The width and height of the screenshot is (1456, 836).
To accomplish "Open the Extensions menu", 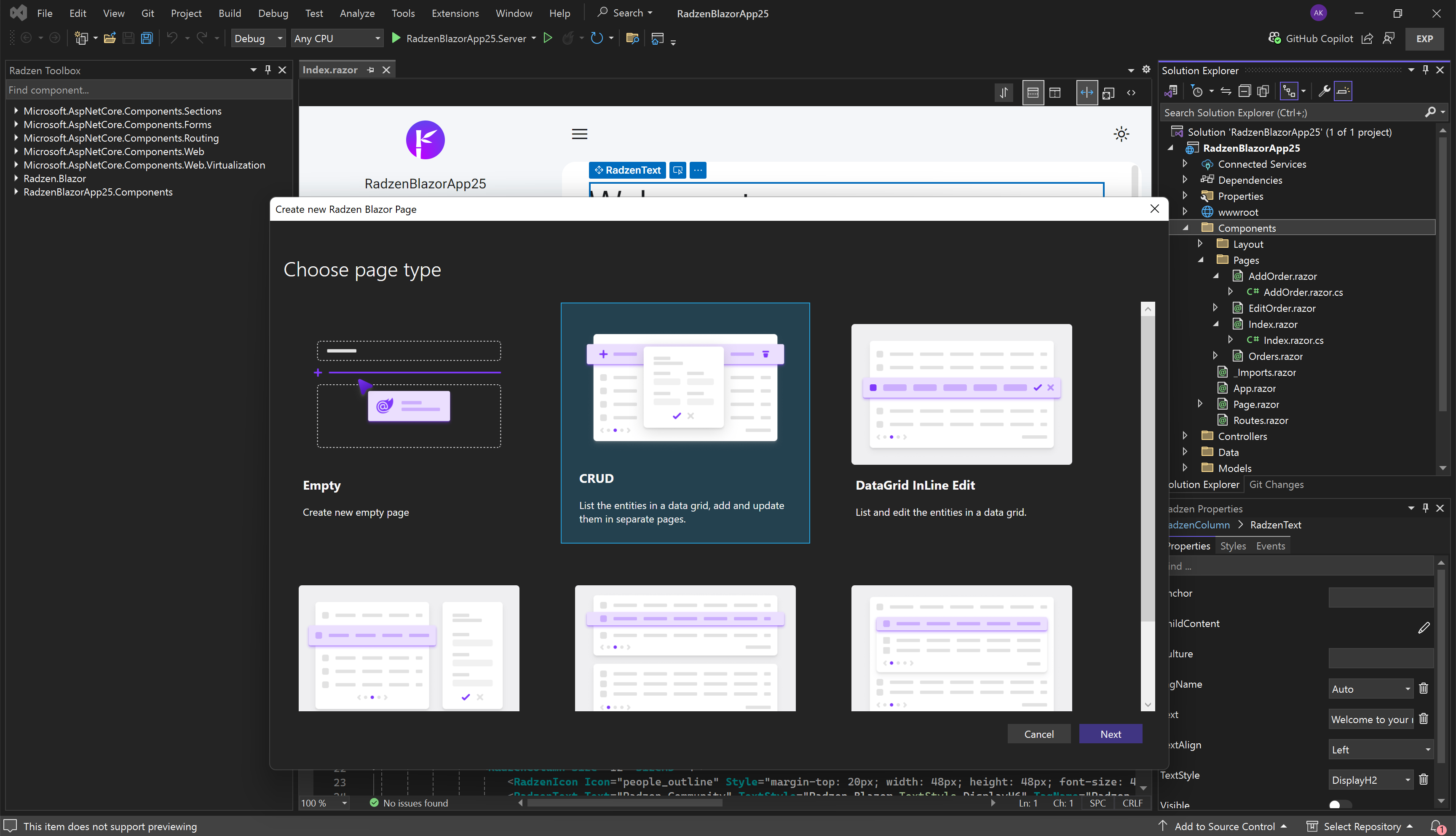I will coord(455,13).
